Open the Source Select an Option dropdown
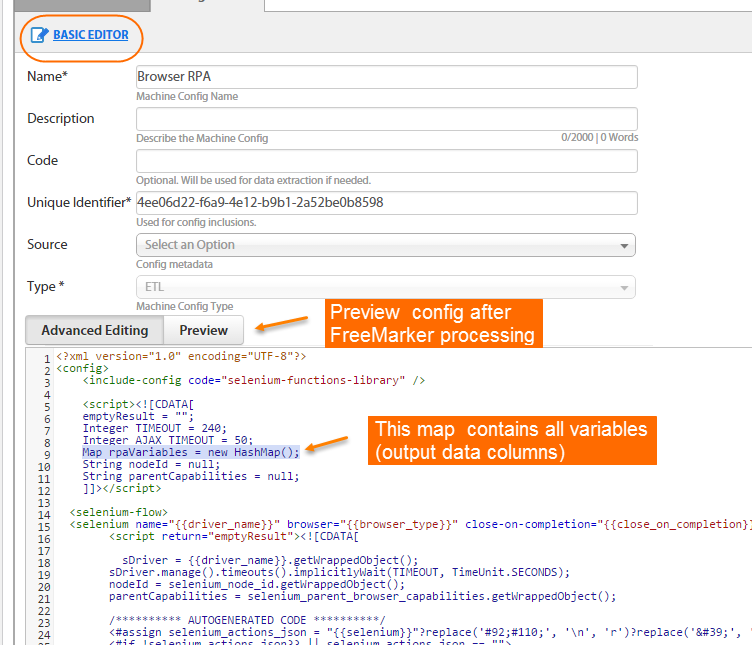 pyautogui.click(x=386, y=245)
